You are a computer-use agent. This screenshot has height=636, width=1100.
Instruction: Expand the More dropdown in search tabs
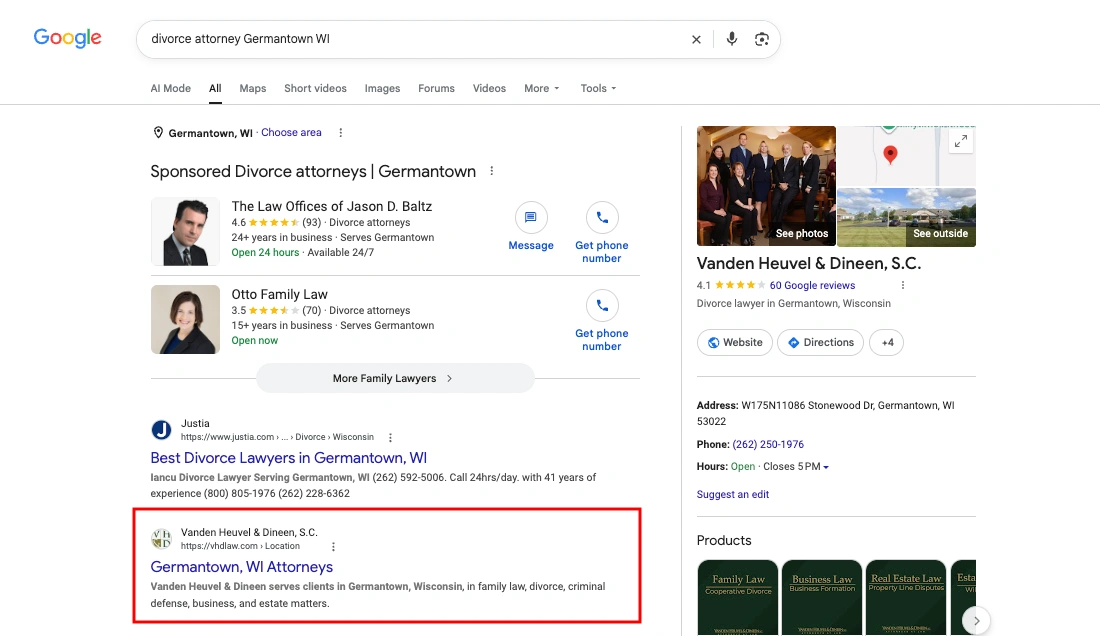pyautogui.click(x=542, y=88)
